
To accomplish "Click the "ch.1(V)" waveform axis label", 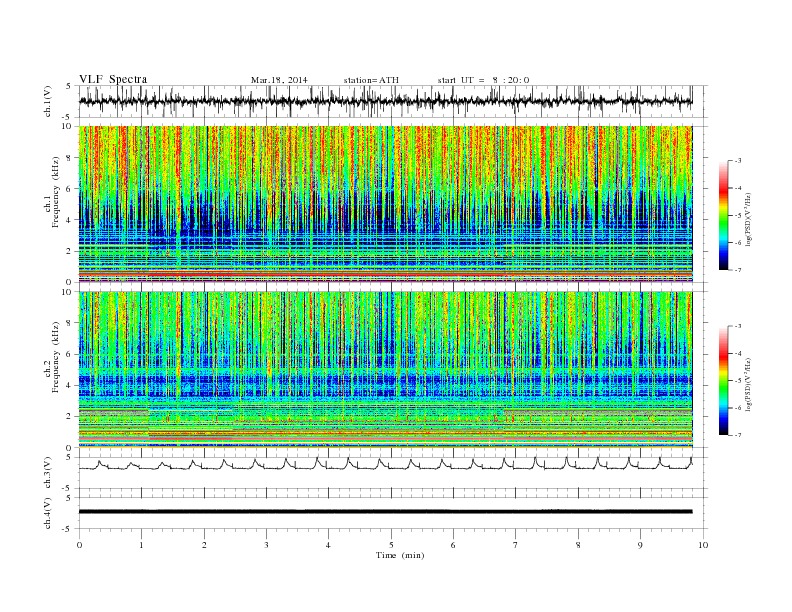I will coord(48,101).
